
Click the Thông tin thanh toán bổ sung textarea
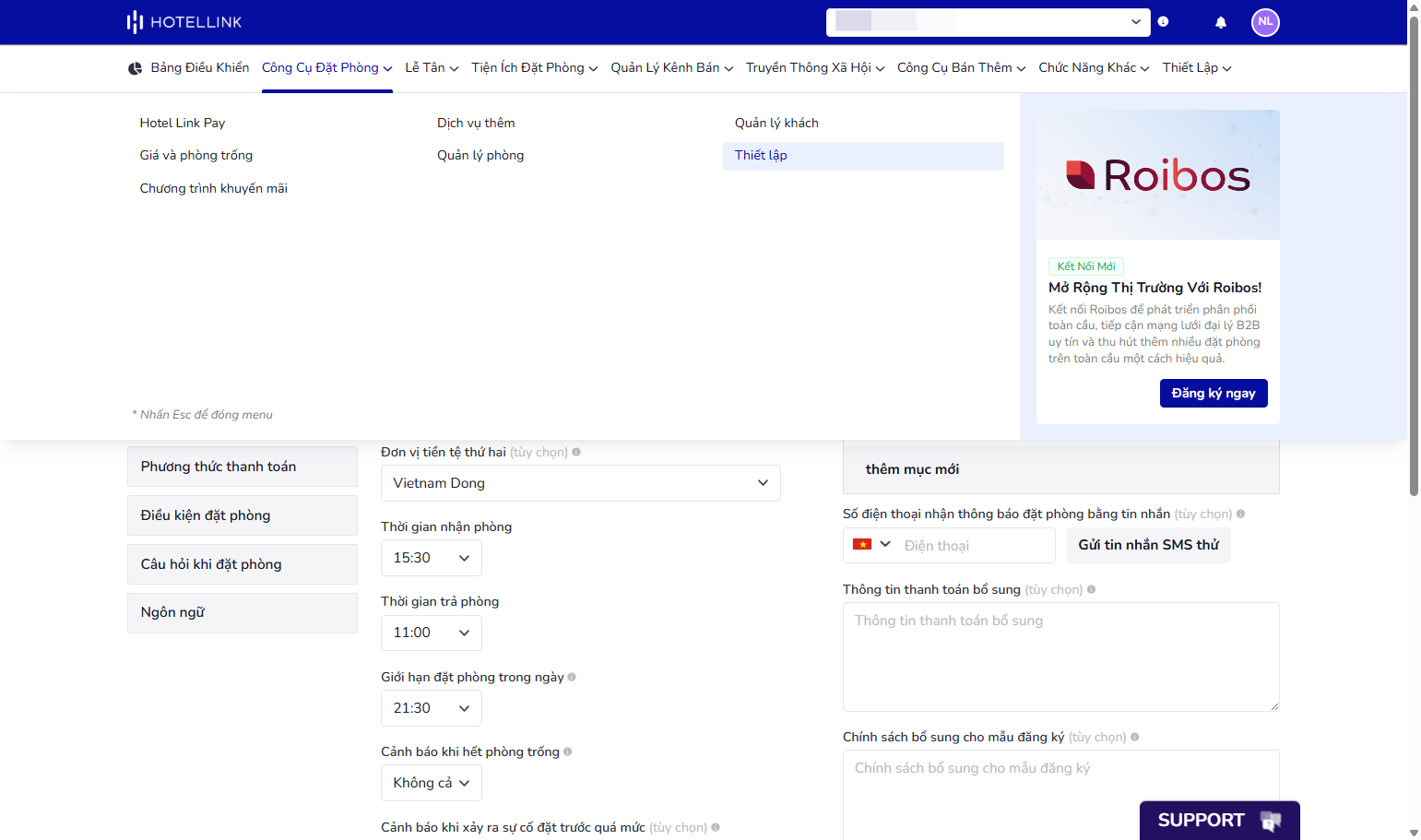click(1061, 657)
